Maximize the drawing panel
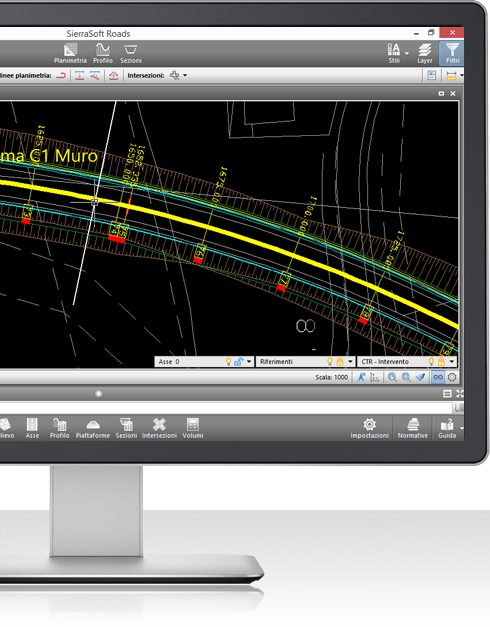The height and width of the screenshot is (627, 490). pos(441,94)
